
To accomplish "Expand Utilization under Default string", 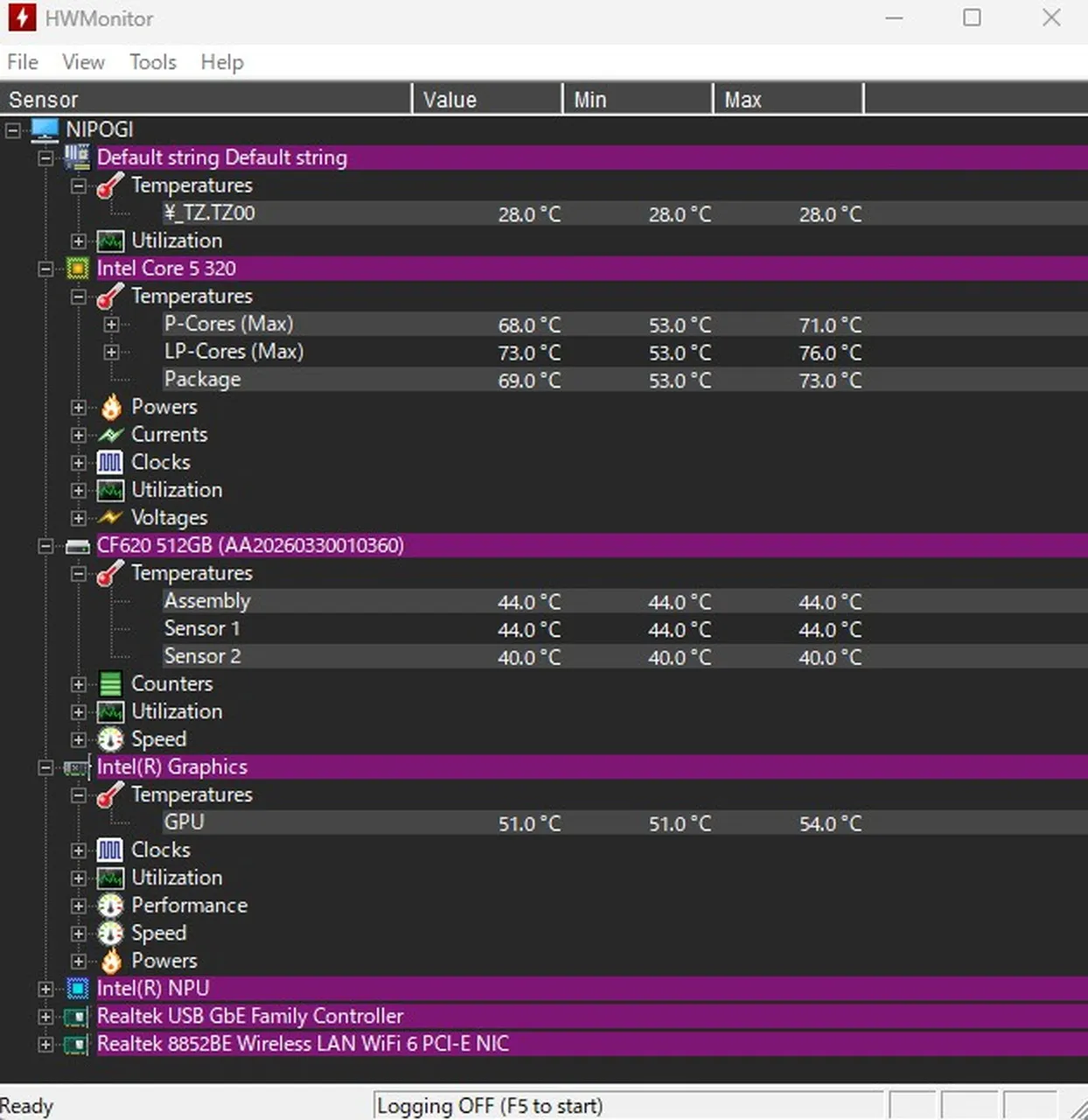I will pyautogui.click(x=79, y=241).
